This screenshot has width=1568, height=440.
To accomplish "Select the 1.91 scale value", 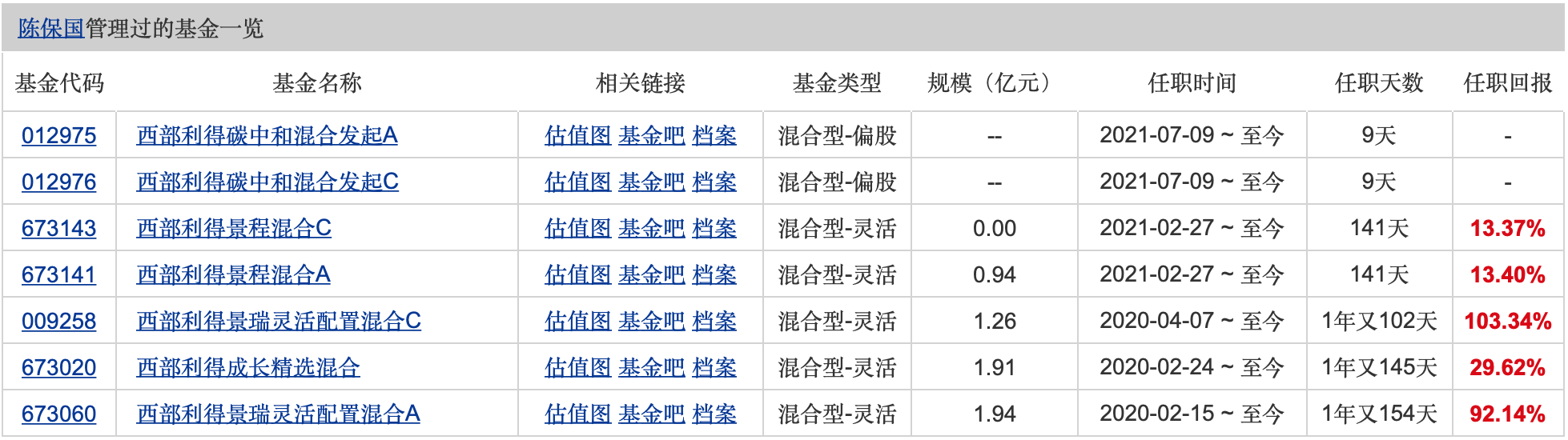I will tap(995, 367).
